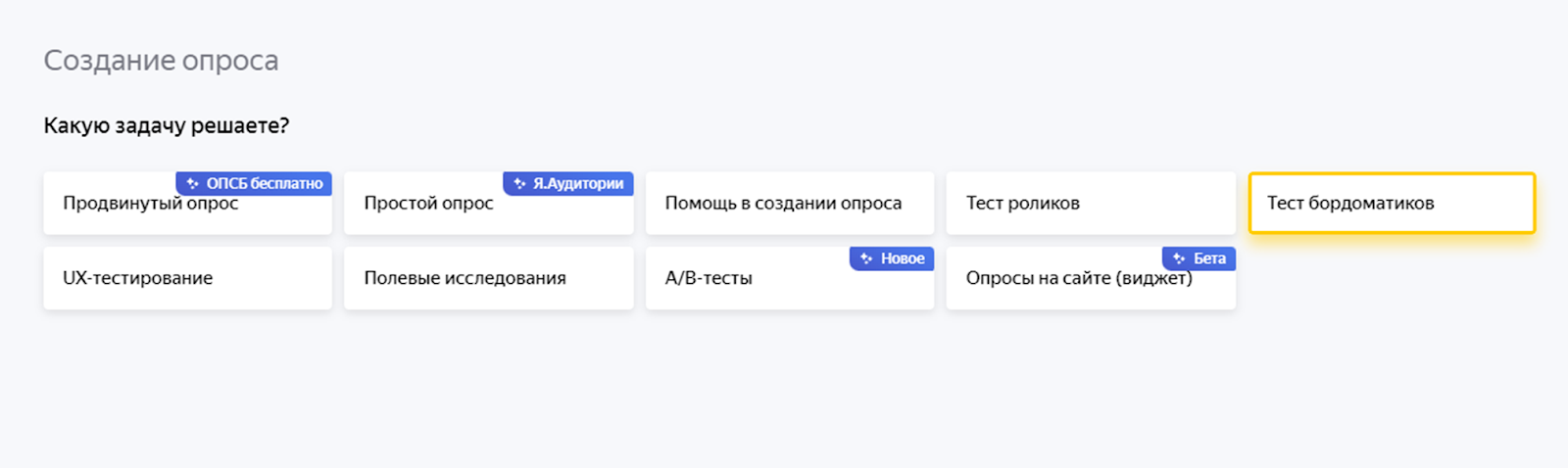Pick the 'Тест роликов' task
Image resolution: width=1568 pixels, height=468 pixels.
(1023, 204)
